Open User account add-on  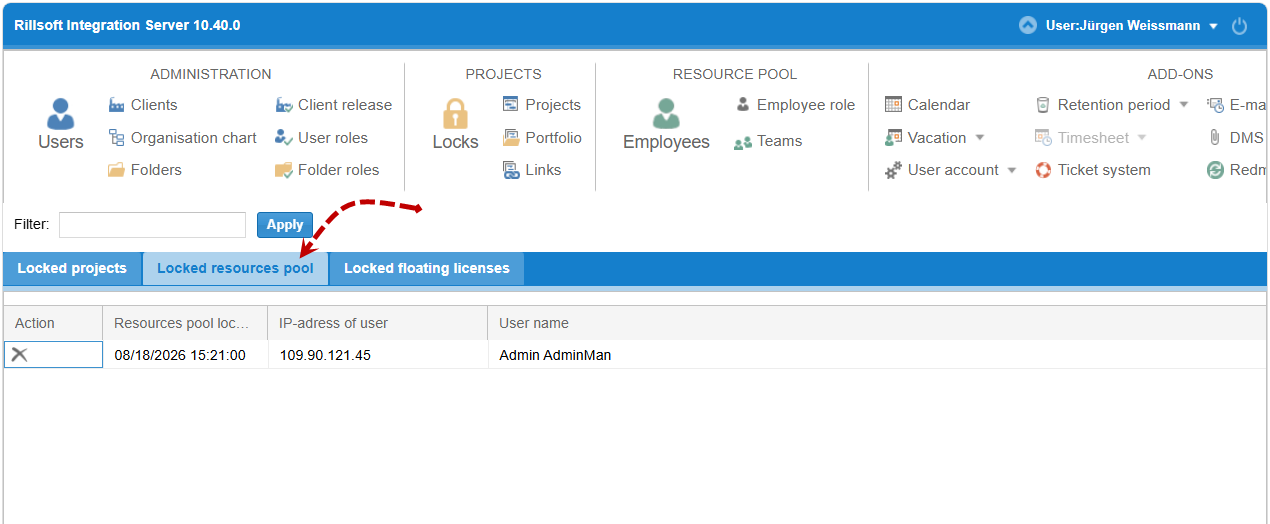pos(941,170)
